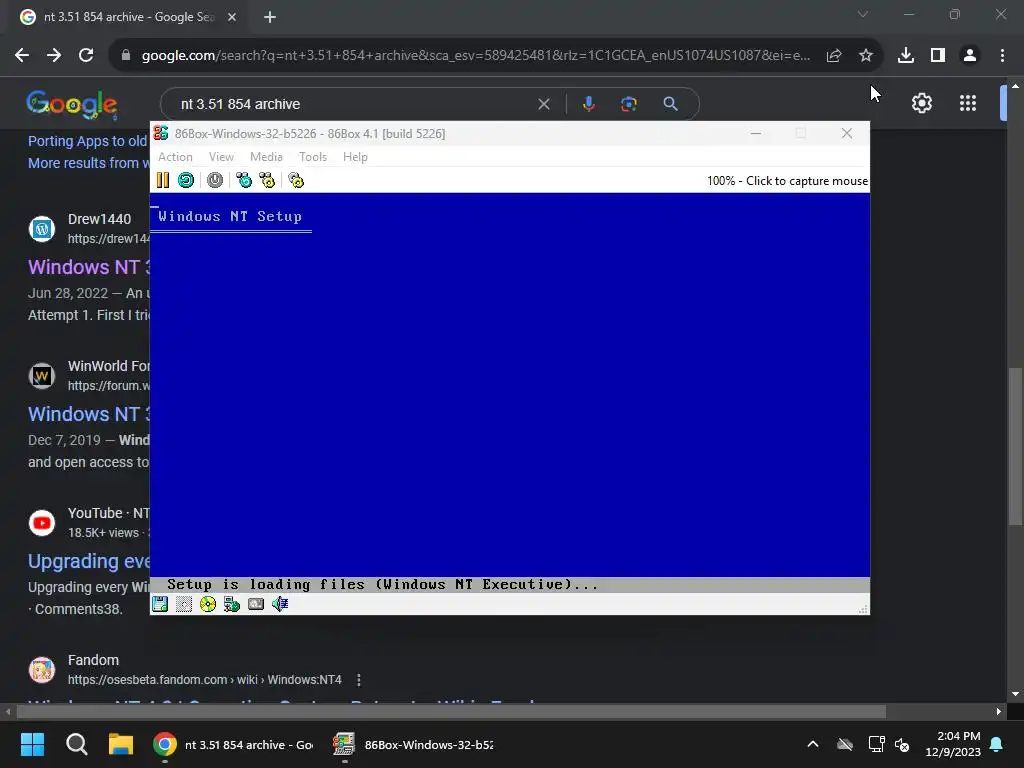
Task: Open the Action menu in 86Box
Action: tap(175, 157)
